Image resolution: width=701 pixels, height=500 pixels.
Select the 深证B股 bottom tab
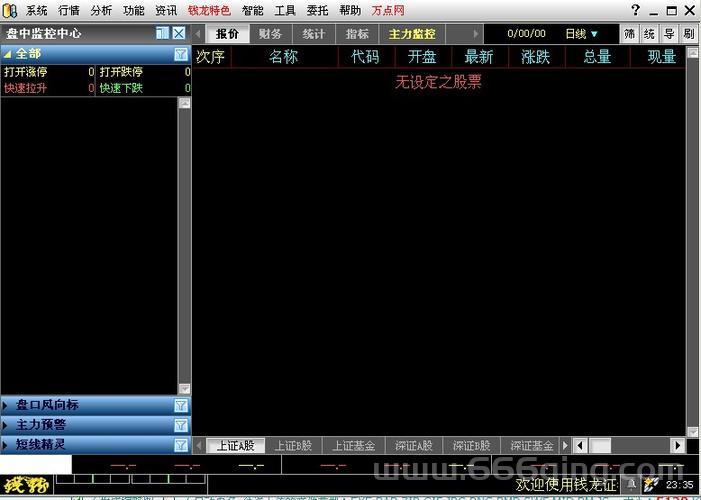[x=472, y=445]
